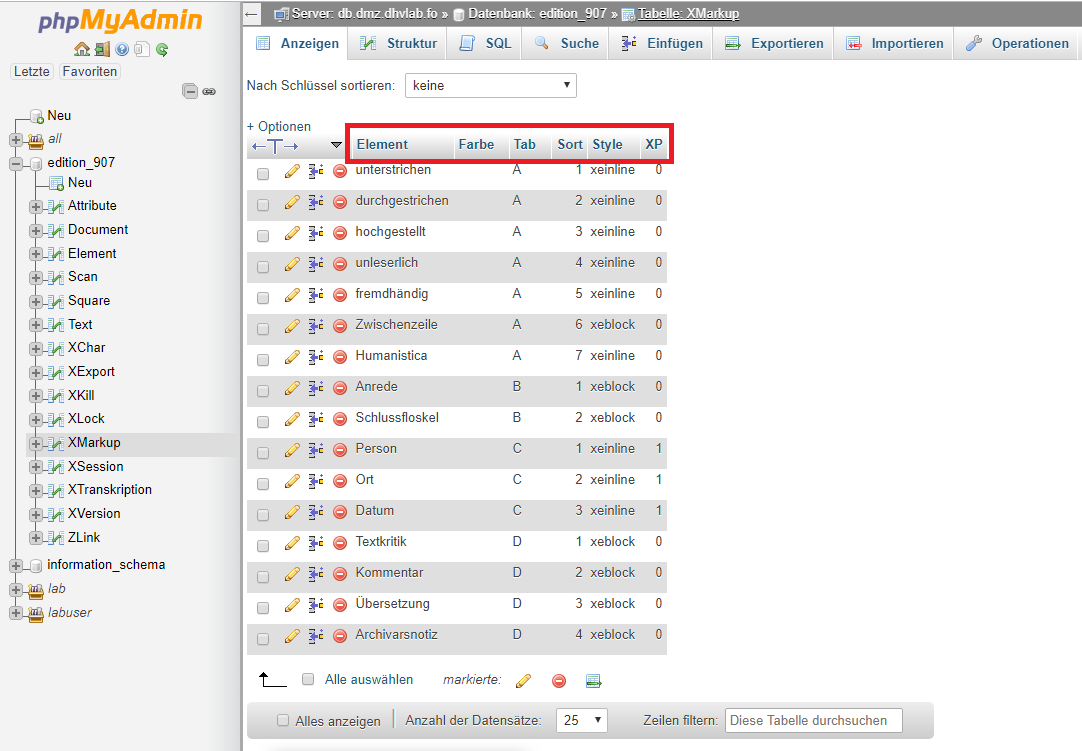
Task: Copy the 'Anrede' row using copy icon
Action: tap(316, 388)
